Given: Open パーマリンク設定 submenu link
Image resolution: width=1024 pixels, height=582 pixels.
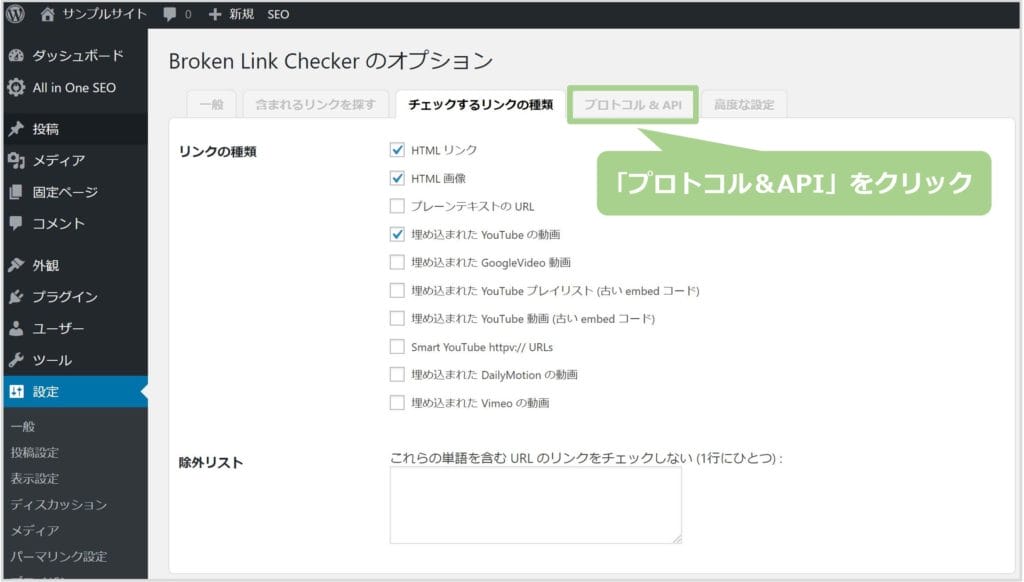Looking at the screenshot, I should tap(59, 557).
